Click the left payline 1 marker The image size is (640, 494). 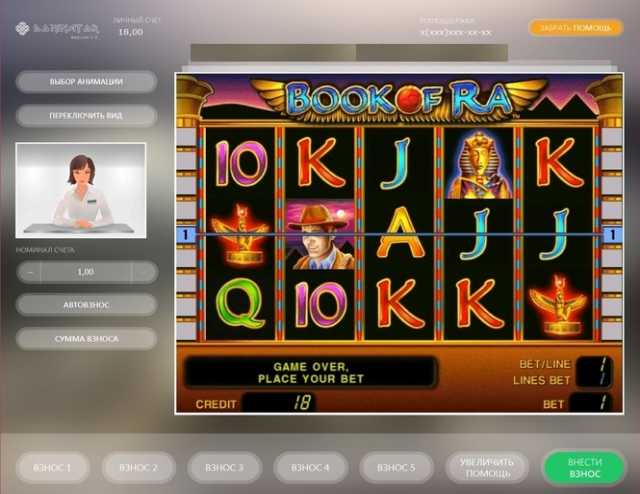(186, 235)
